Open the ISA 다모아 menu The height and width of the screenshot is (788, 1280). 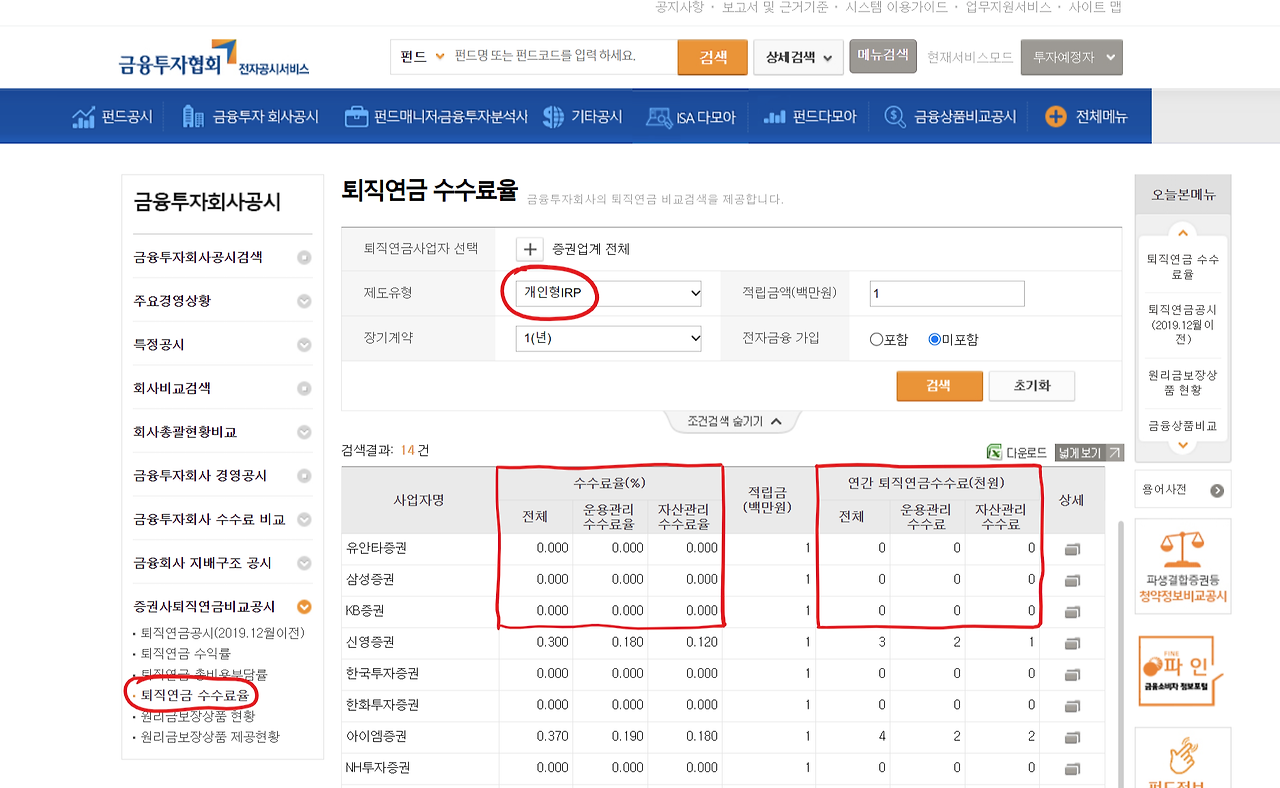pyautogui.click(x=690, y=117)
